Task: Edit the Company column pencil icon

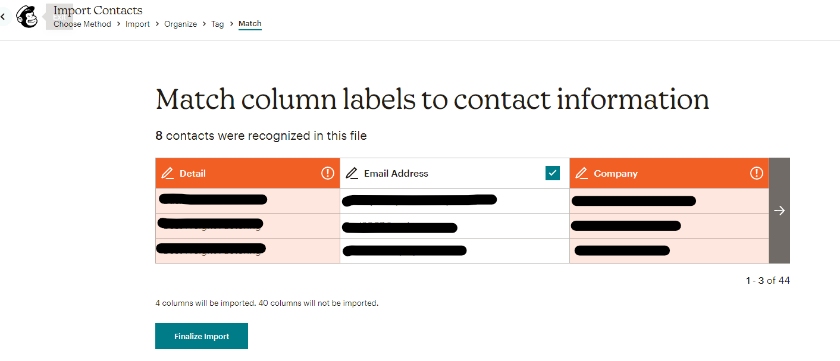Action: (582, 174)
